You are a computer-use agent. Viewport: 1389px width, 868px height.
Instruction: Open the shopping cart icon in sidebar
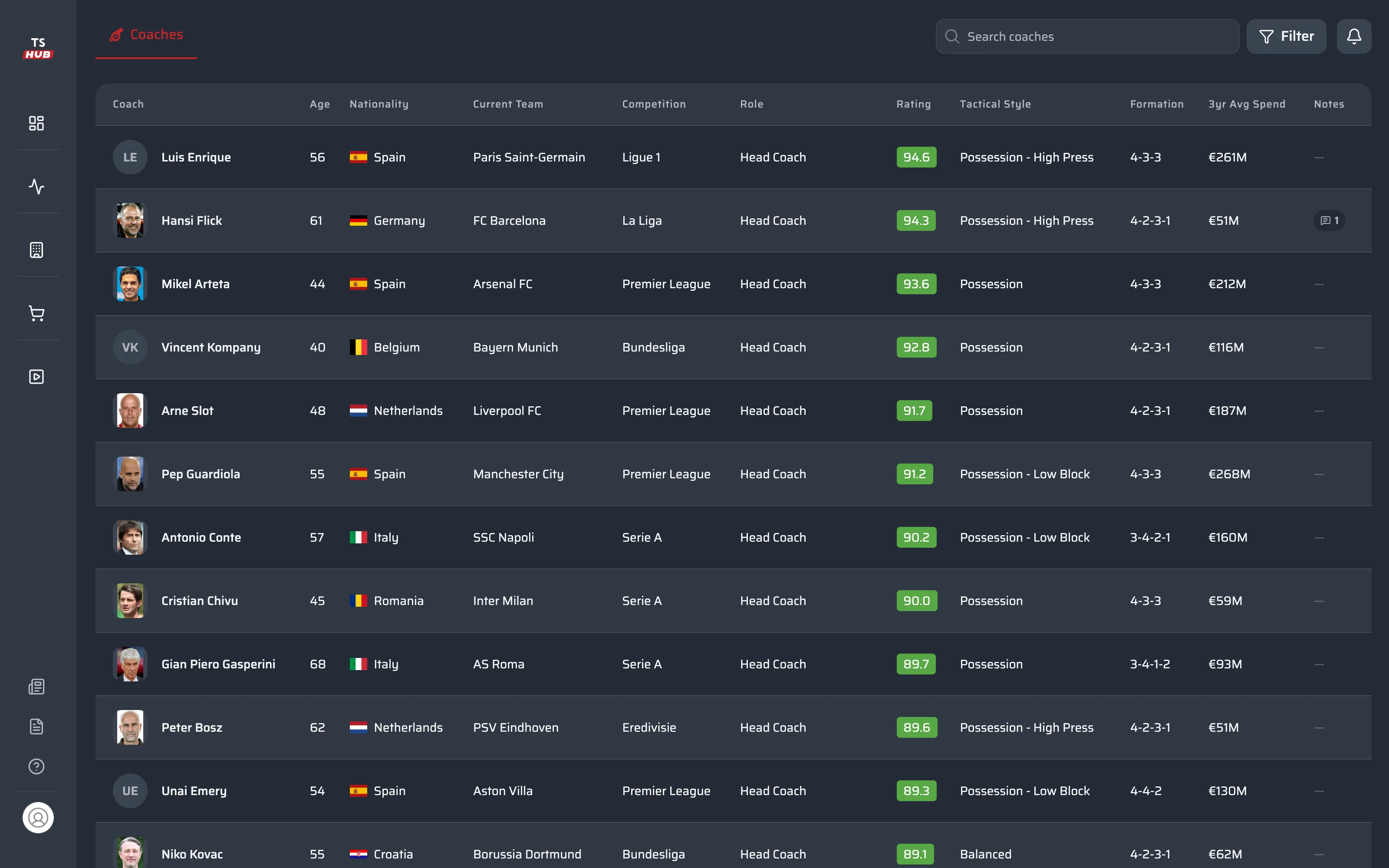37,313
